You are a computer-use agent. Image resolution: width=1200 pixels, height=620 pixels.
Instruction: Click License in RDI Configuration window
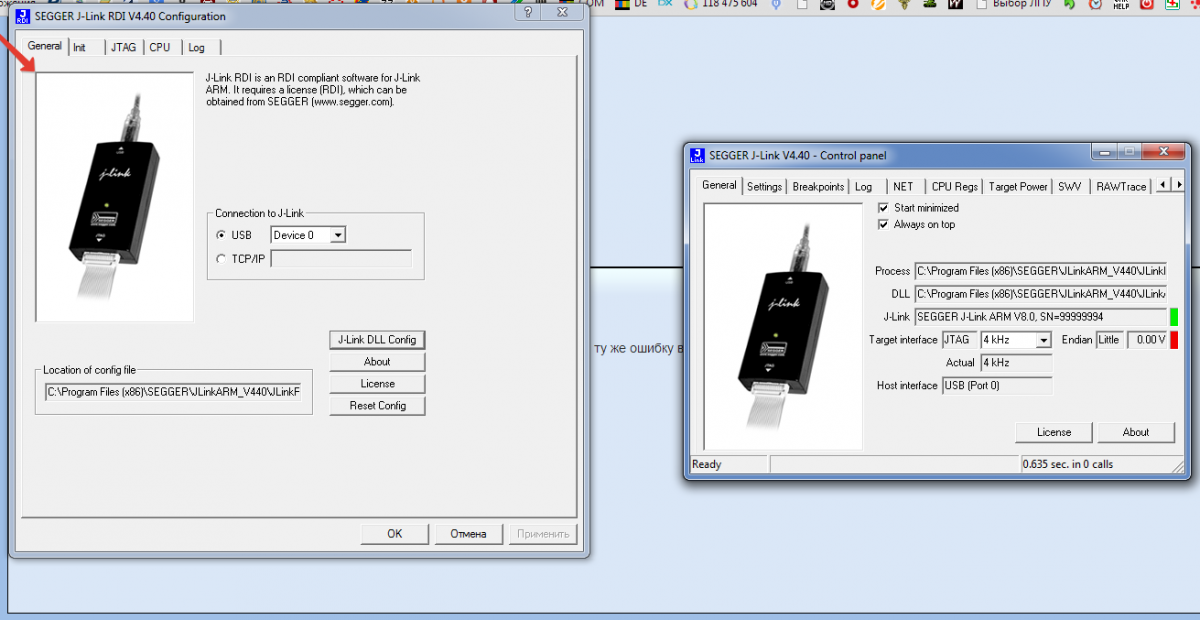click(x=377, y=384)
